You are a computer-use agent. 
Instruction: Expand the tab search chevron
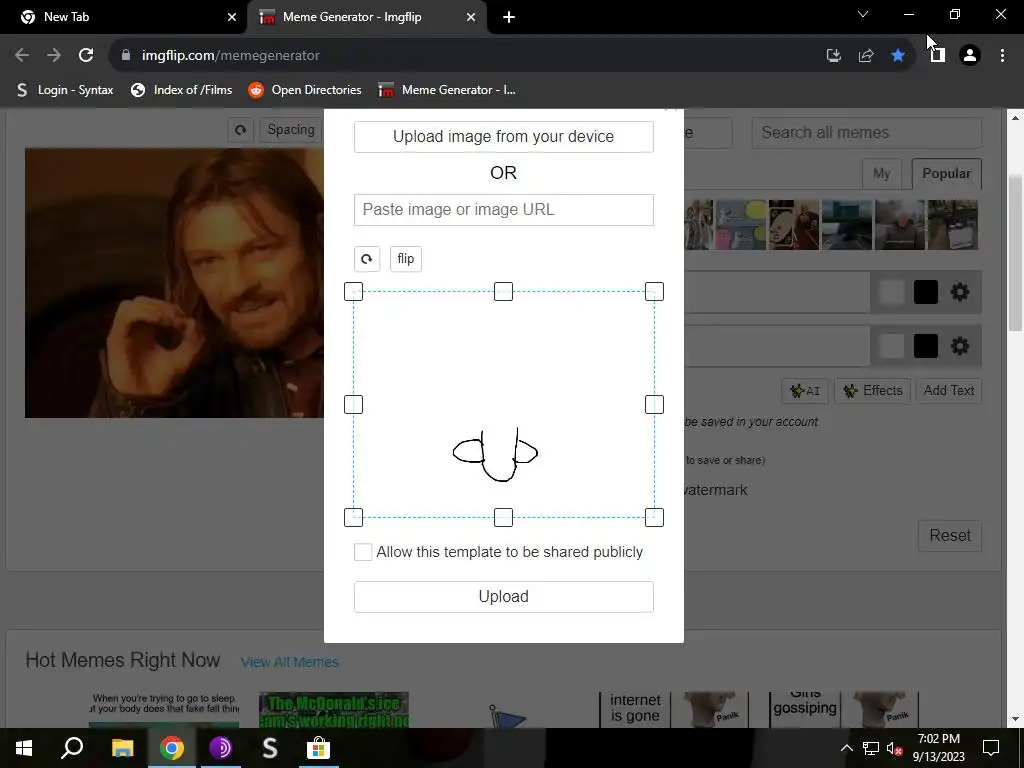coord(863,14)
